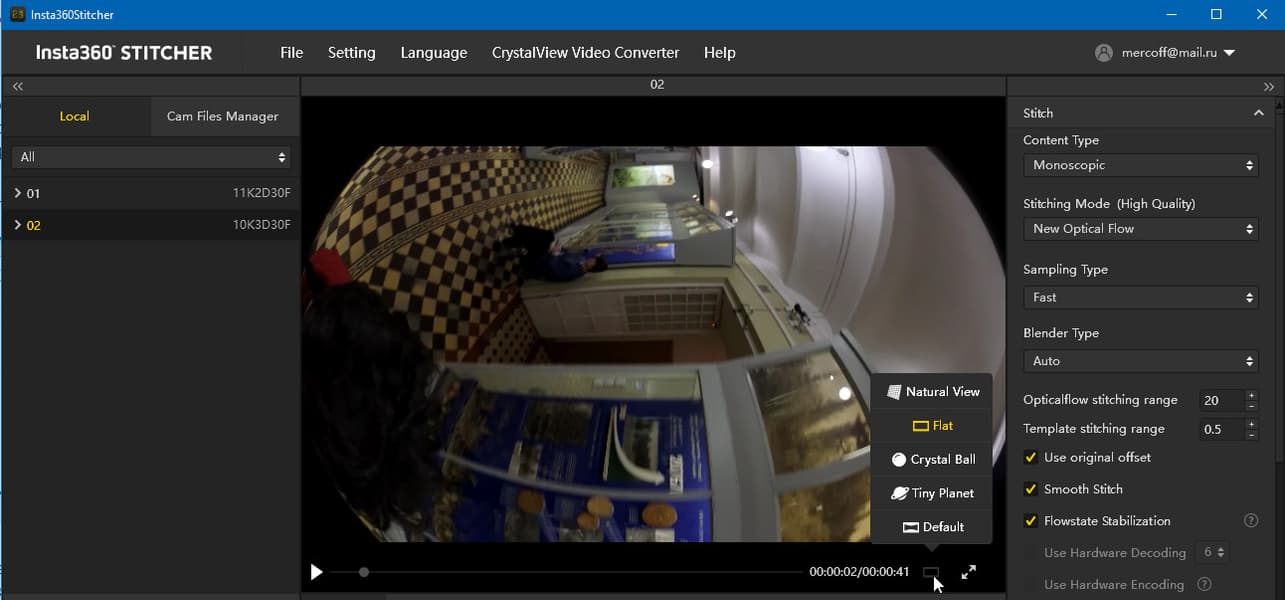Expand file 01 in the list
The image size is (1285, 600).
click(x=18, y=193)
